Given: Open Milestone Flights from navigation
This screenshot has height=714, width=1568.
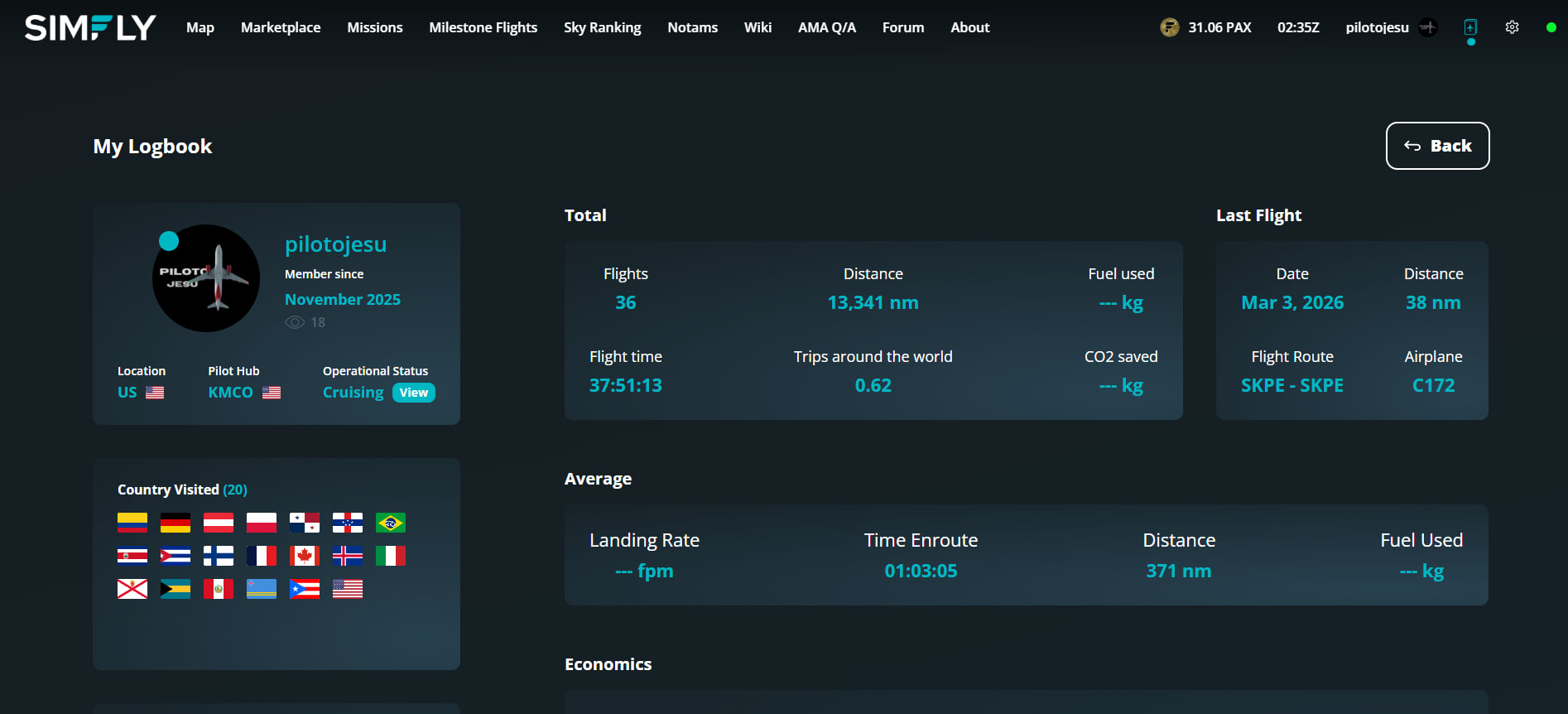Looking at the screenshot, I should (x=483, y=27).
